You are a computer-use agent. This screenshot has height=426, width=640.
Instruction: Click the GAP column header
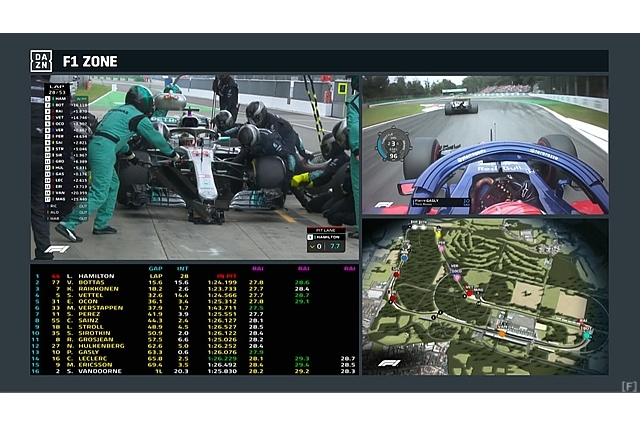[x=156, y=268]
